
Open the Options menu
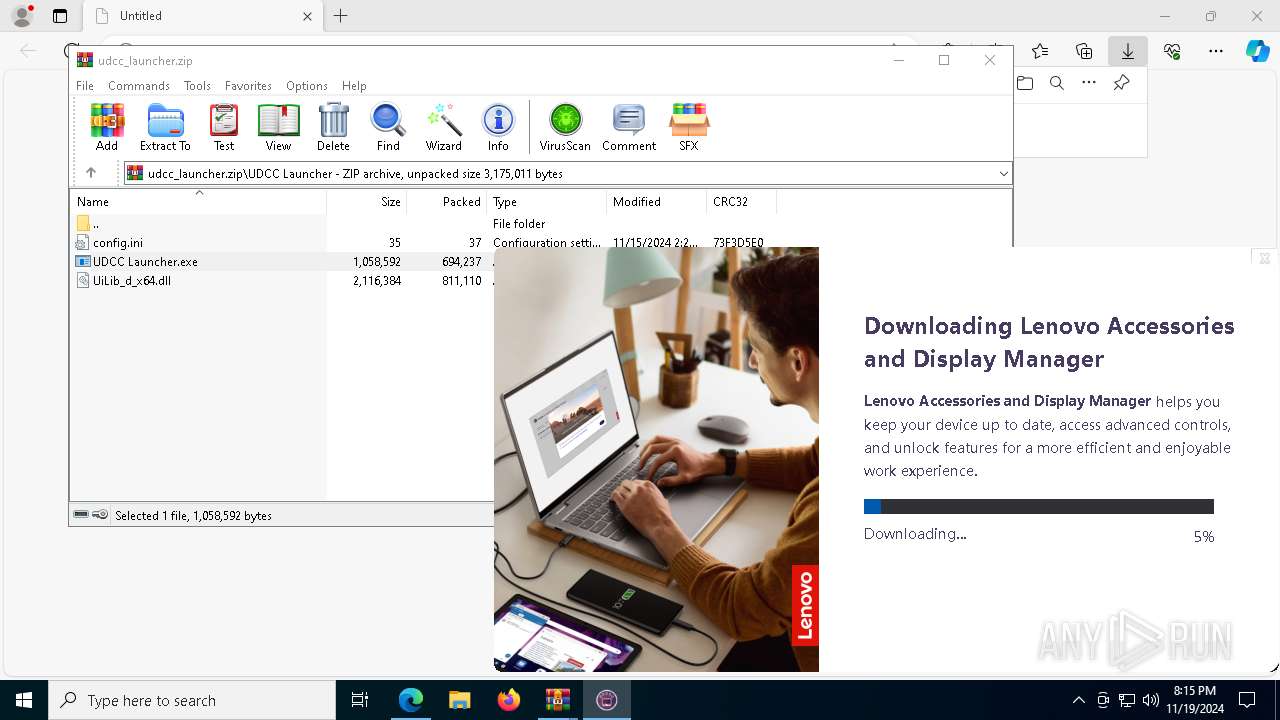point(307,86)
